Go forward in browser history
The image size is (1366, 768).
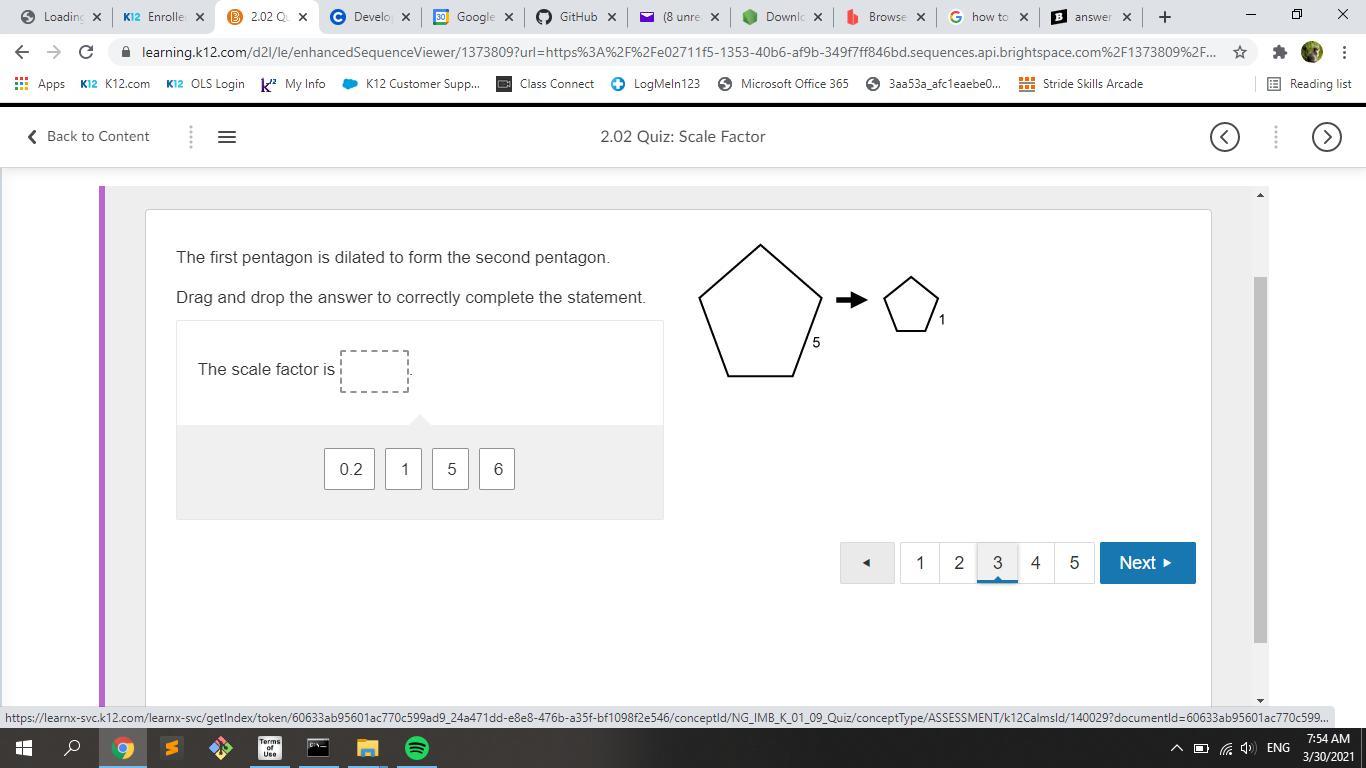click(x=54, y=52)
